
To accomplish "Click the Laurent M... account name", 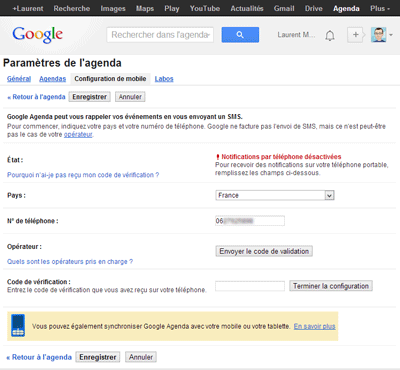I will click(x=296, y=35).
